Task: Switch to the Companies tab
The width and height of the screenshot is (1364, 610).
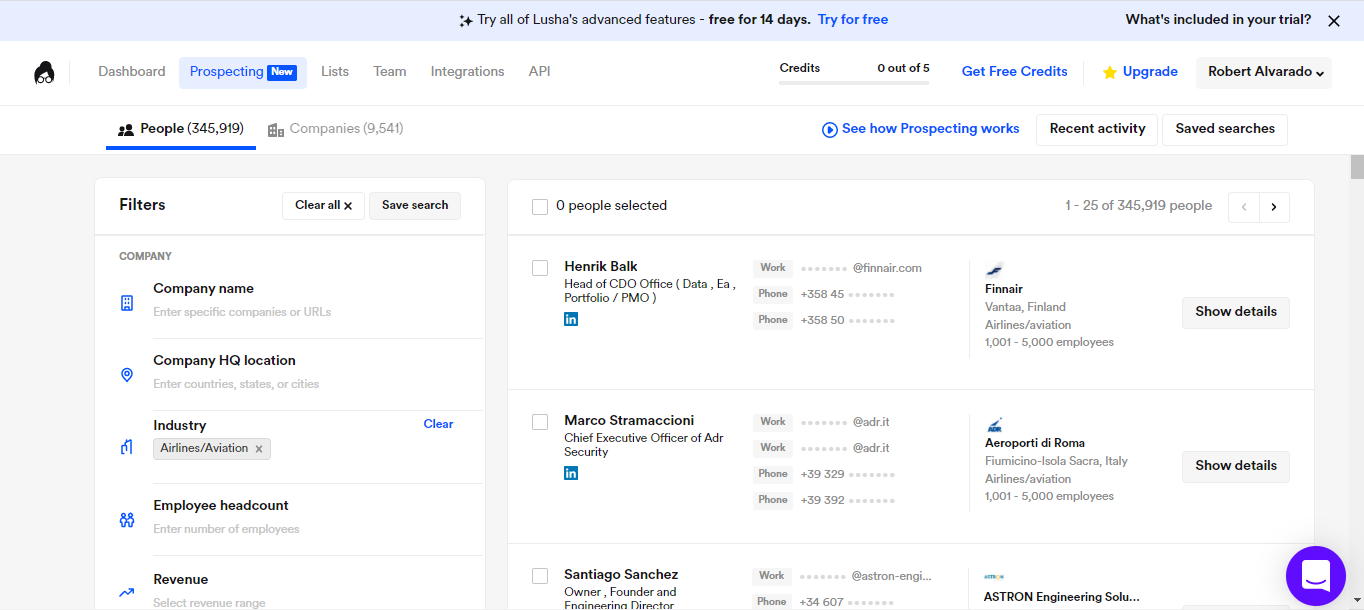Action: point(336,129)
